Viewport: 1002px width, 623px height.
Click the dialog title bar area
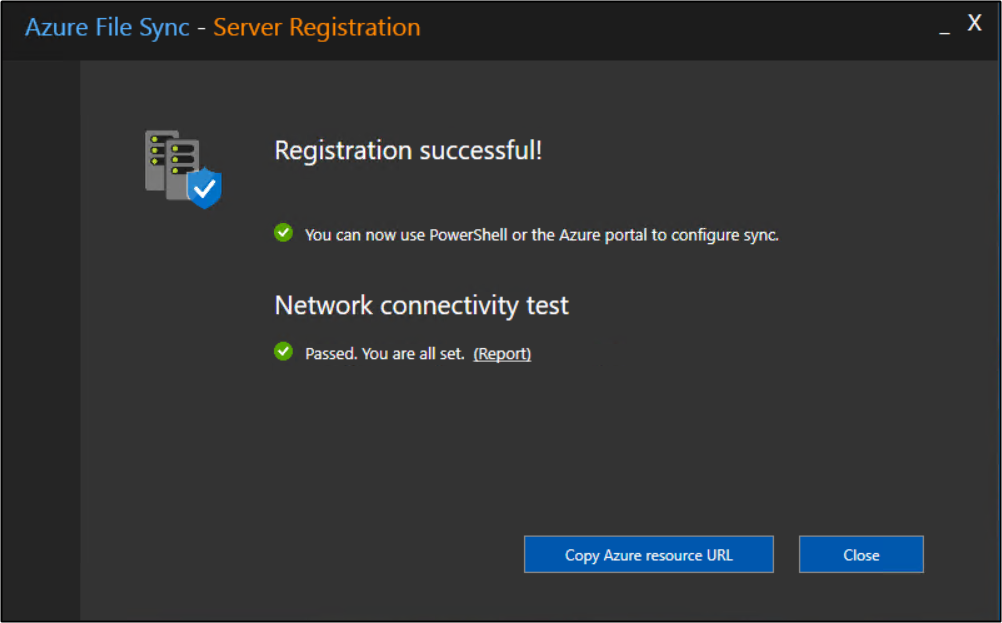(600, 27)
